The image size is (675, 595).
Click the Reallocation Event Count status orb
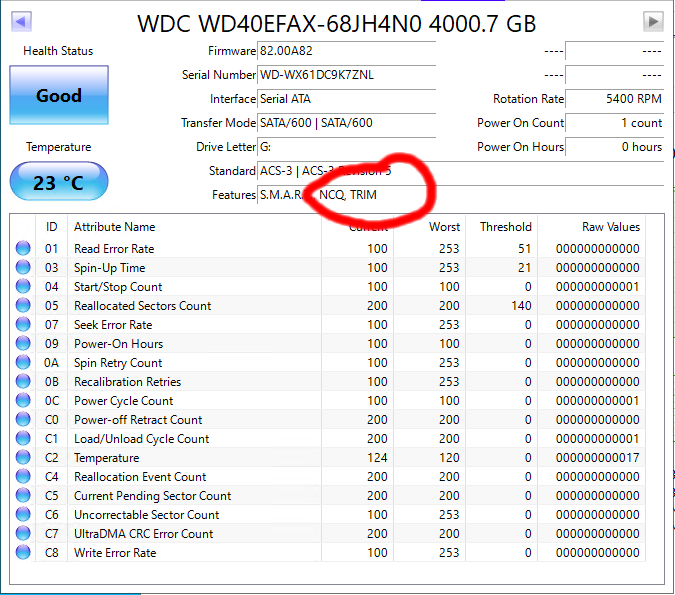pyautogui.click(x=23, y=476)
